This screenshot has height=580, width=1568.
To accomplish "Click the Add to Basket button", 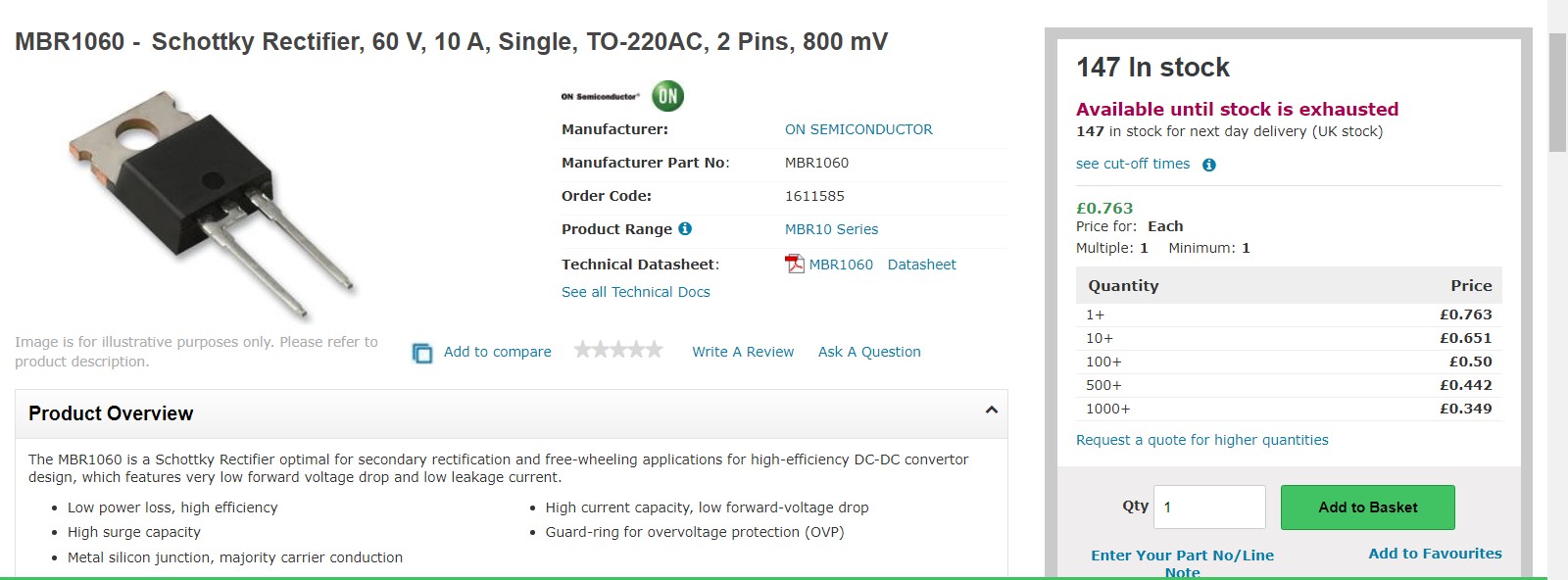I will [1368, 507].
